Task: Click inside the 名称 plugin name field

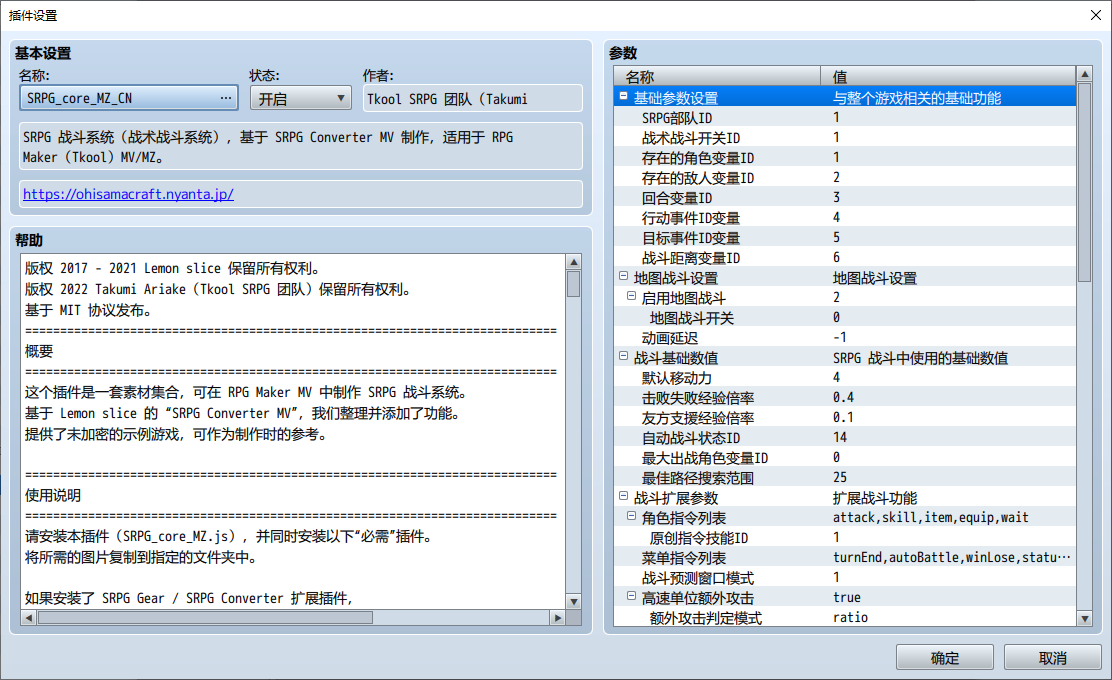Action: [110, 97]
